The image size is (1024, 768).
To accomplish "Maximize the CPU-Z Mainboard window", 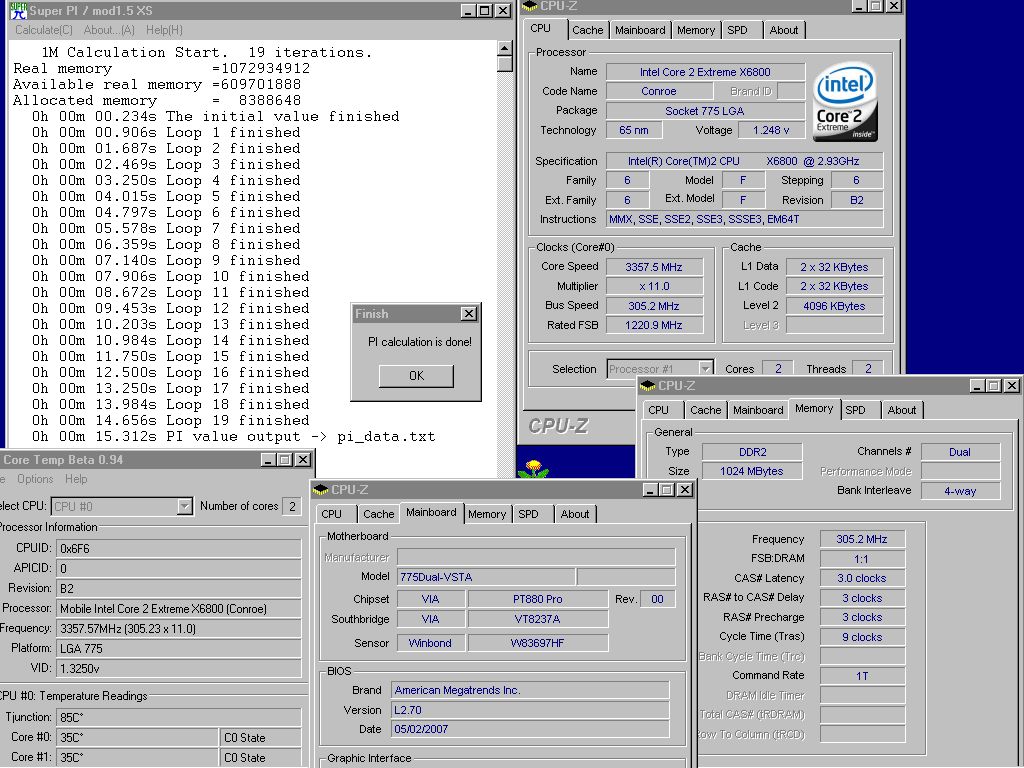I will coord(667,490).
